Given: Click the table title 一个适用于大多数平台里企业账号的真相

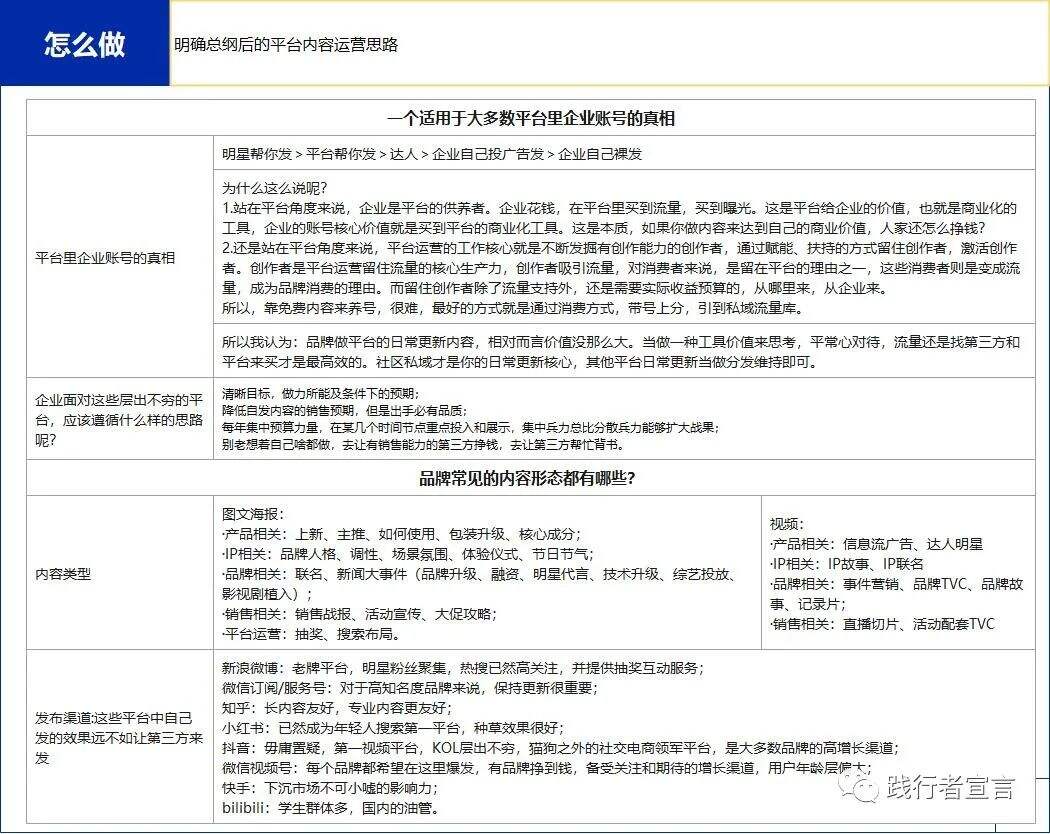Looking at the screenshot, I should pyautogui.click(x=530, y=119).
